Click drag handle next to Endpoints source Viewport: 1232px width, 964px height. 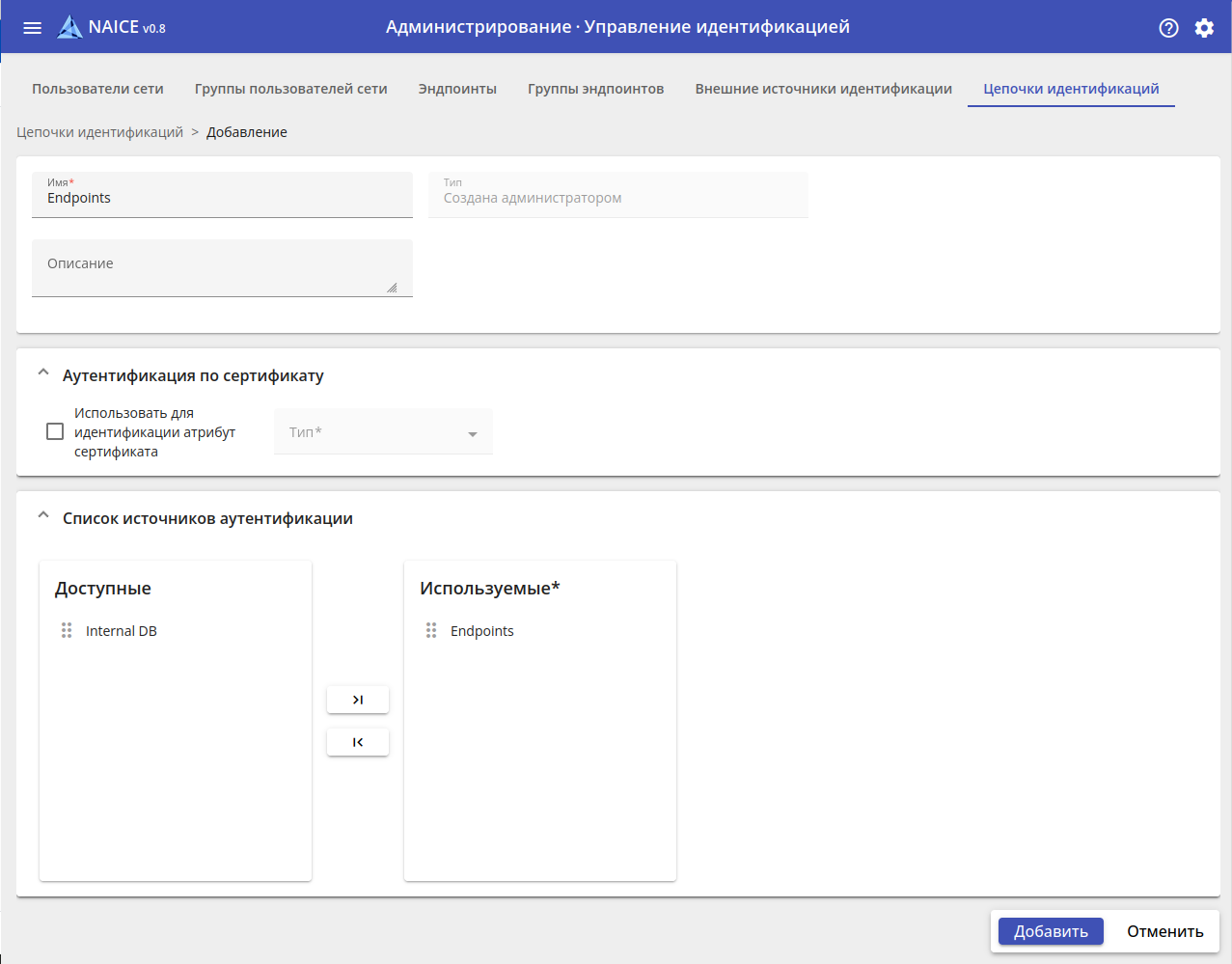coord(431,630)
